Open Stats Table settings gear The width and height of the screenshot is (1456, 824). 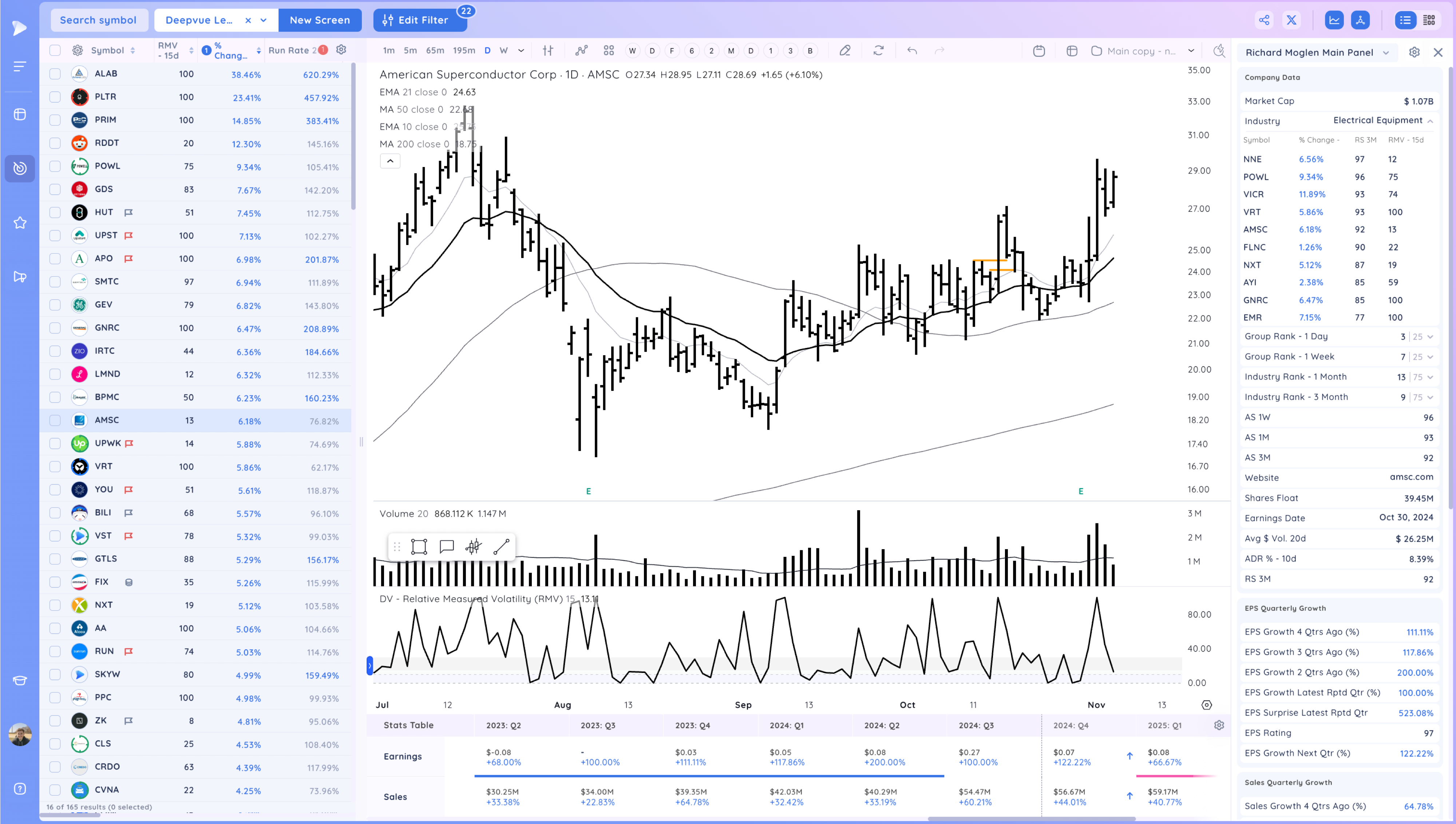tap(1219, 725)
